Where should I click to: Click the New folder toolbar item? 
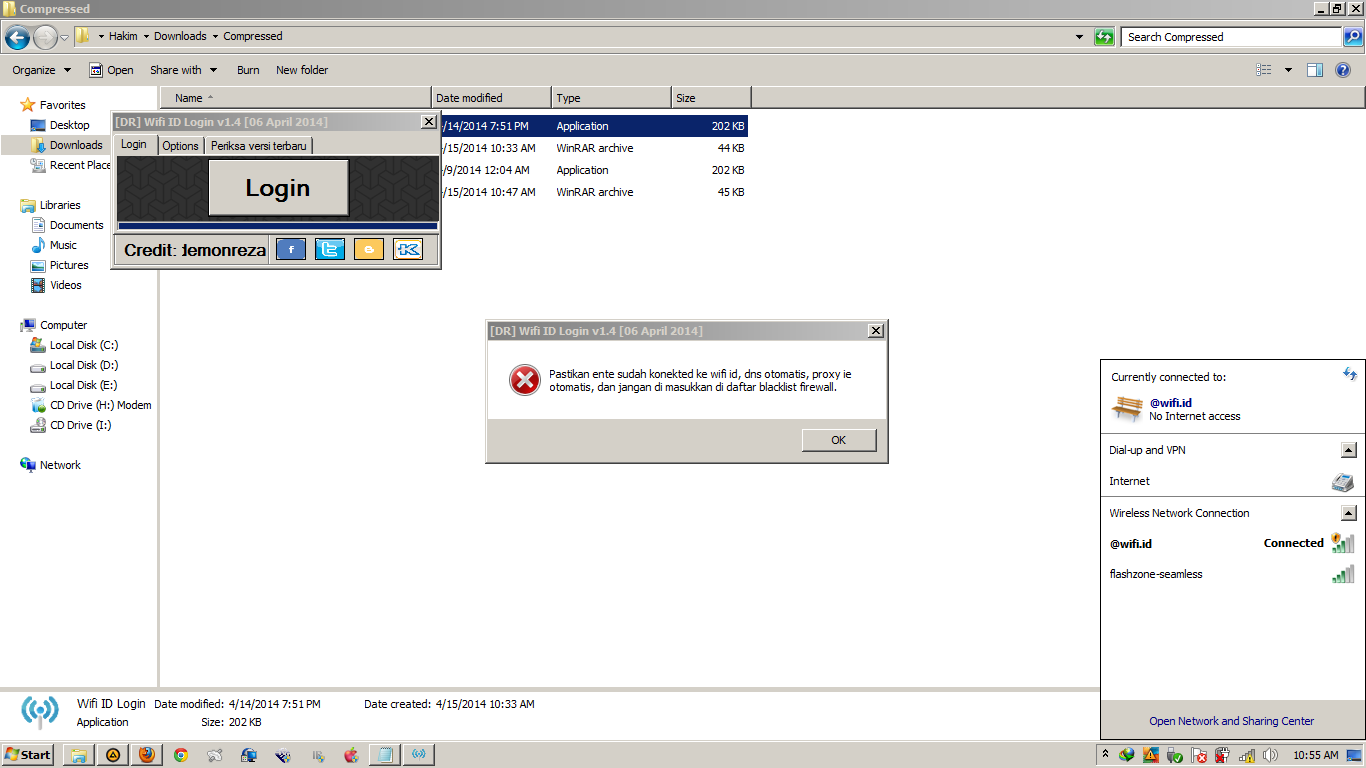(302, 70)
